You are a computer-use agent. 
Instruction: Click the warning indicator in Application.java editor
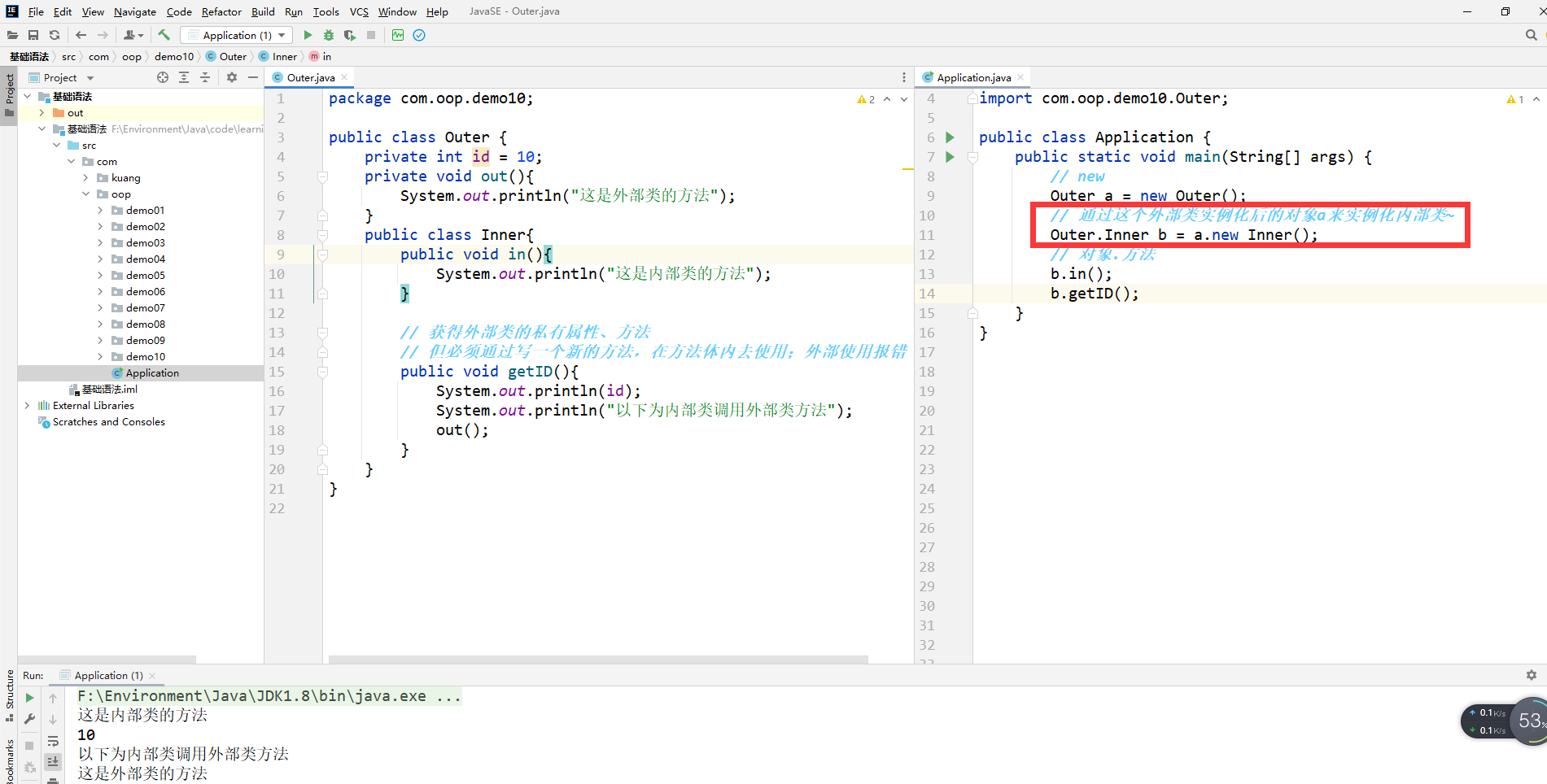click(x=1515, y=99)
